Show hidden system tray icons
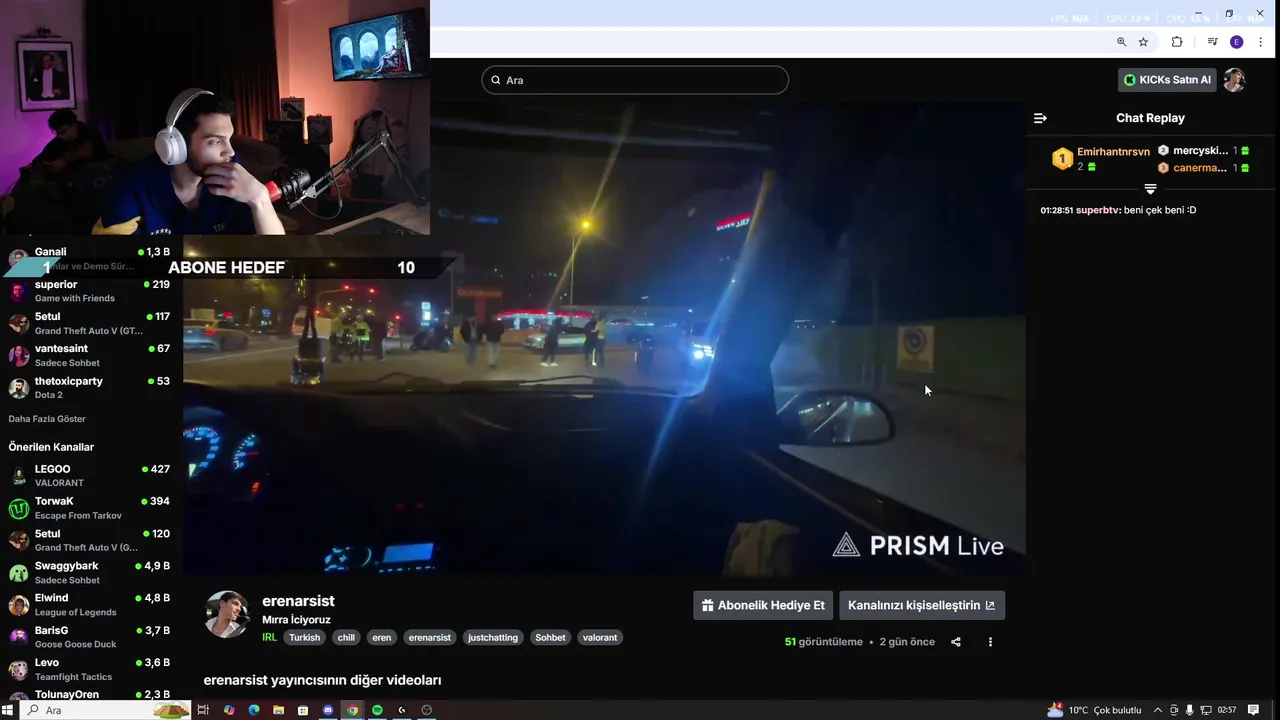Image resolution: width=1280 pixels, height=720 pixels. (x=1159, y=710)
